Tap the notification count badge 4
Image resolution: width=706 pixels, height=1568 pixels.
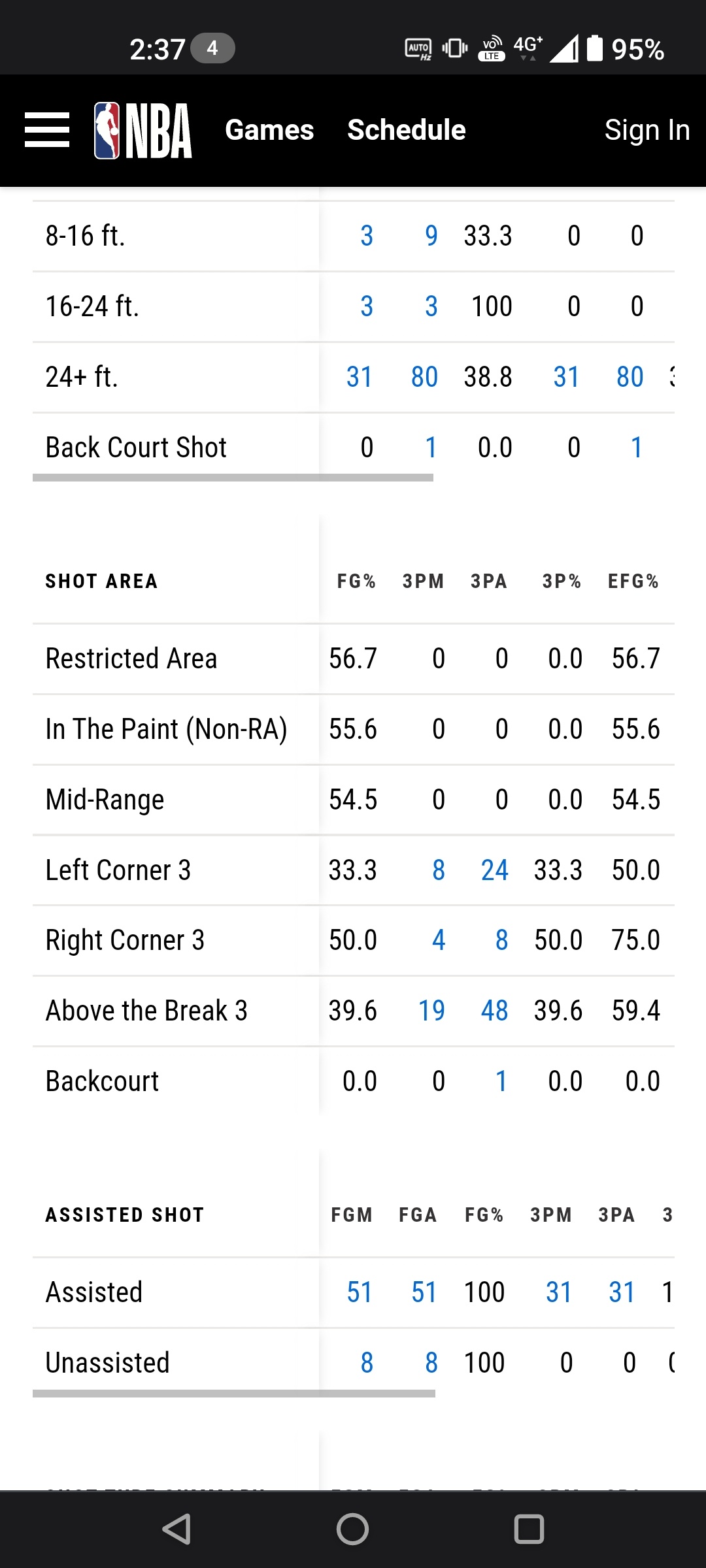[x=212, y=48]
